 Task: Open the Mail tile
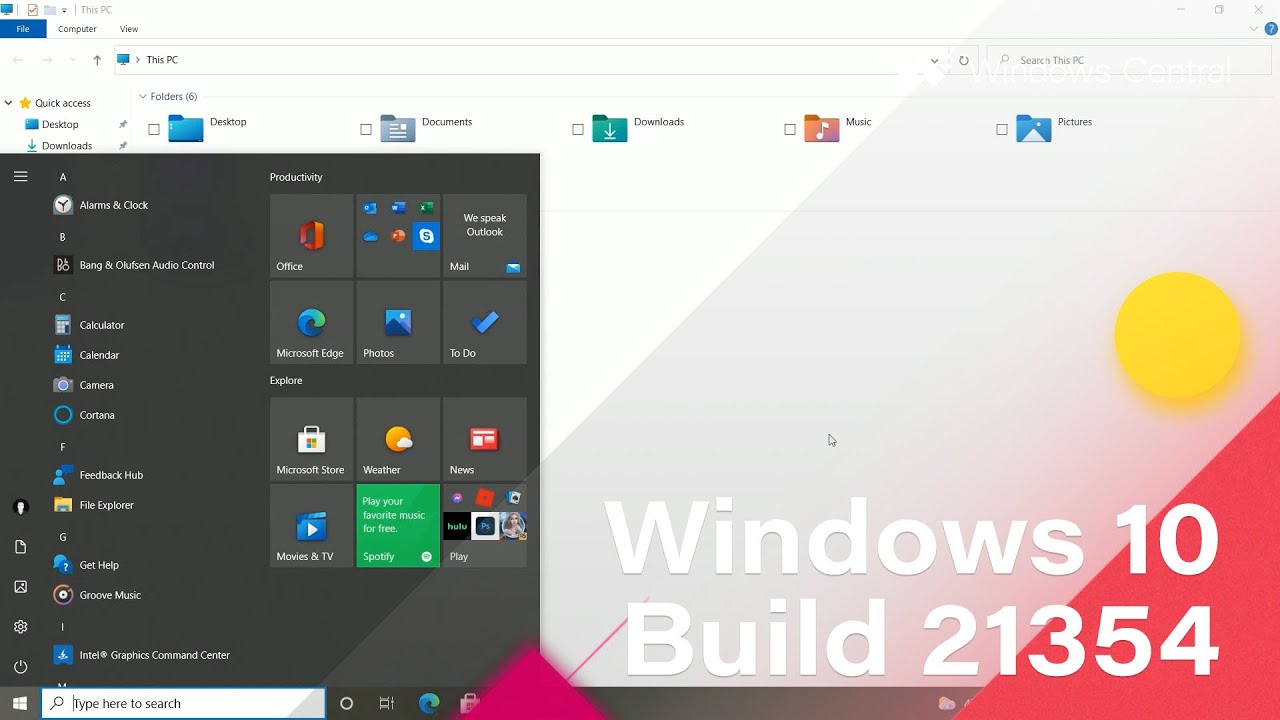485,236
